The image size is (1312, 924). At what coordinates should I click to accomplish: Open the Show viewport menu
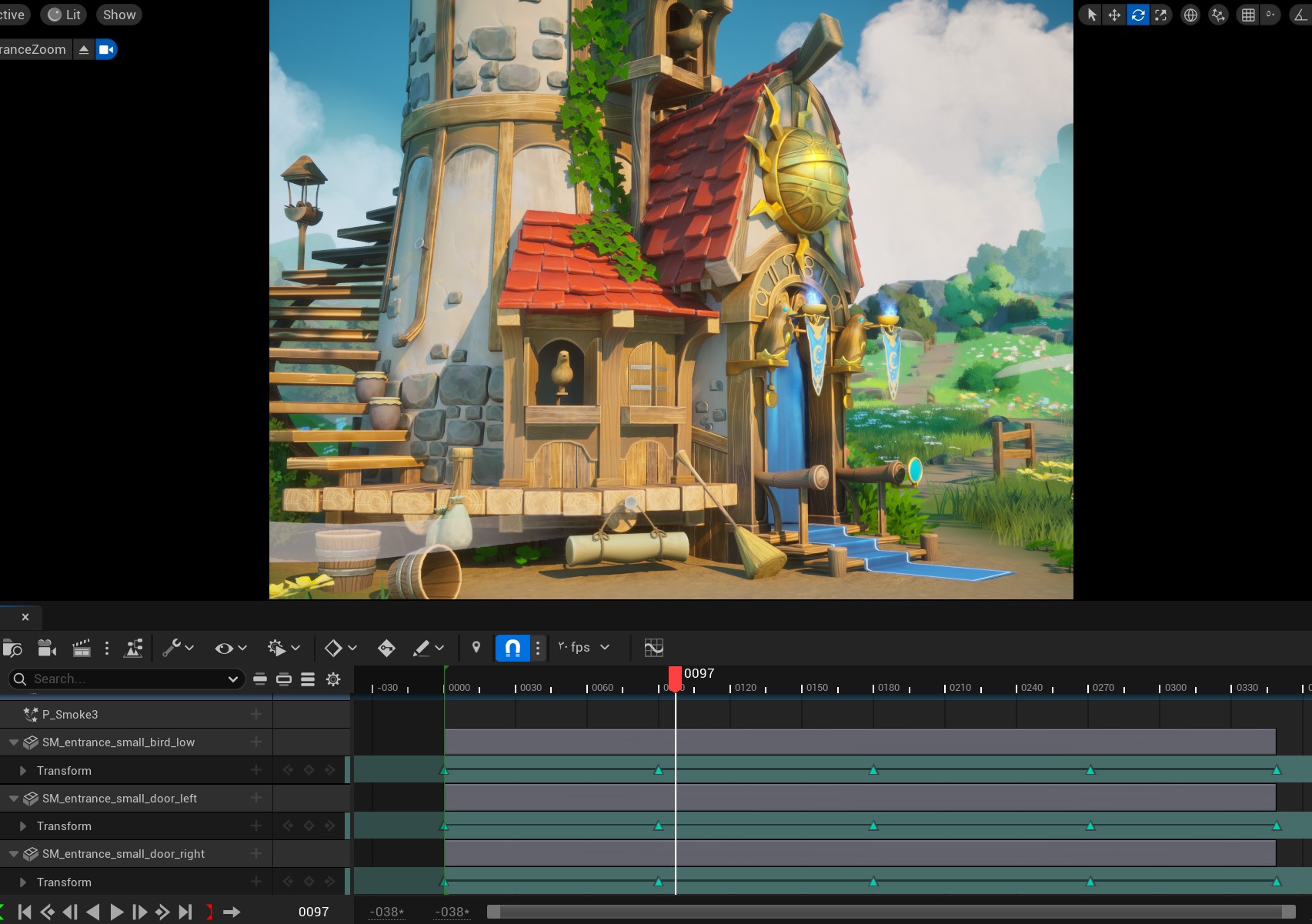point(119,15)
